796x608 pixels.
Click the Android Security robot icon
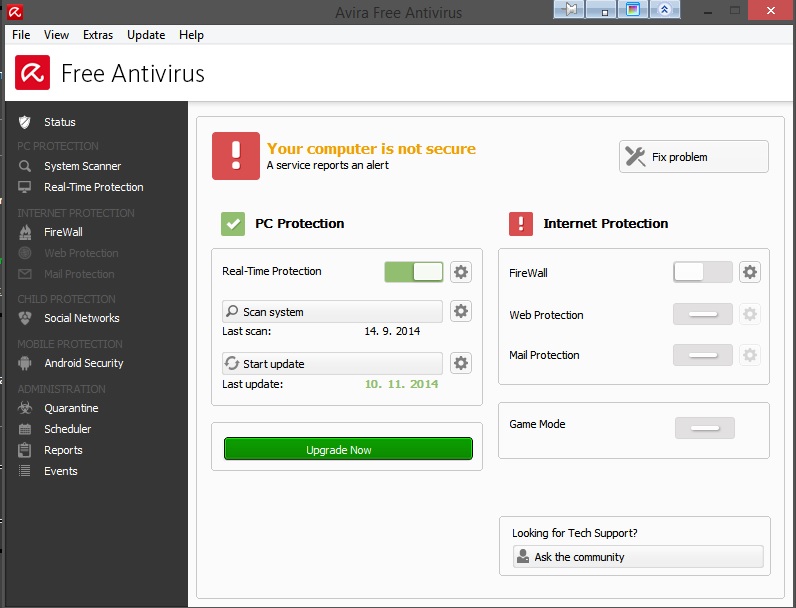[24, 363]
